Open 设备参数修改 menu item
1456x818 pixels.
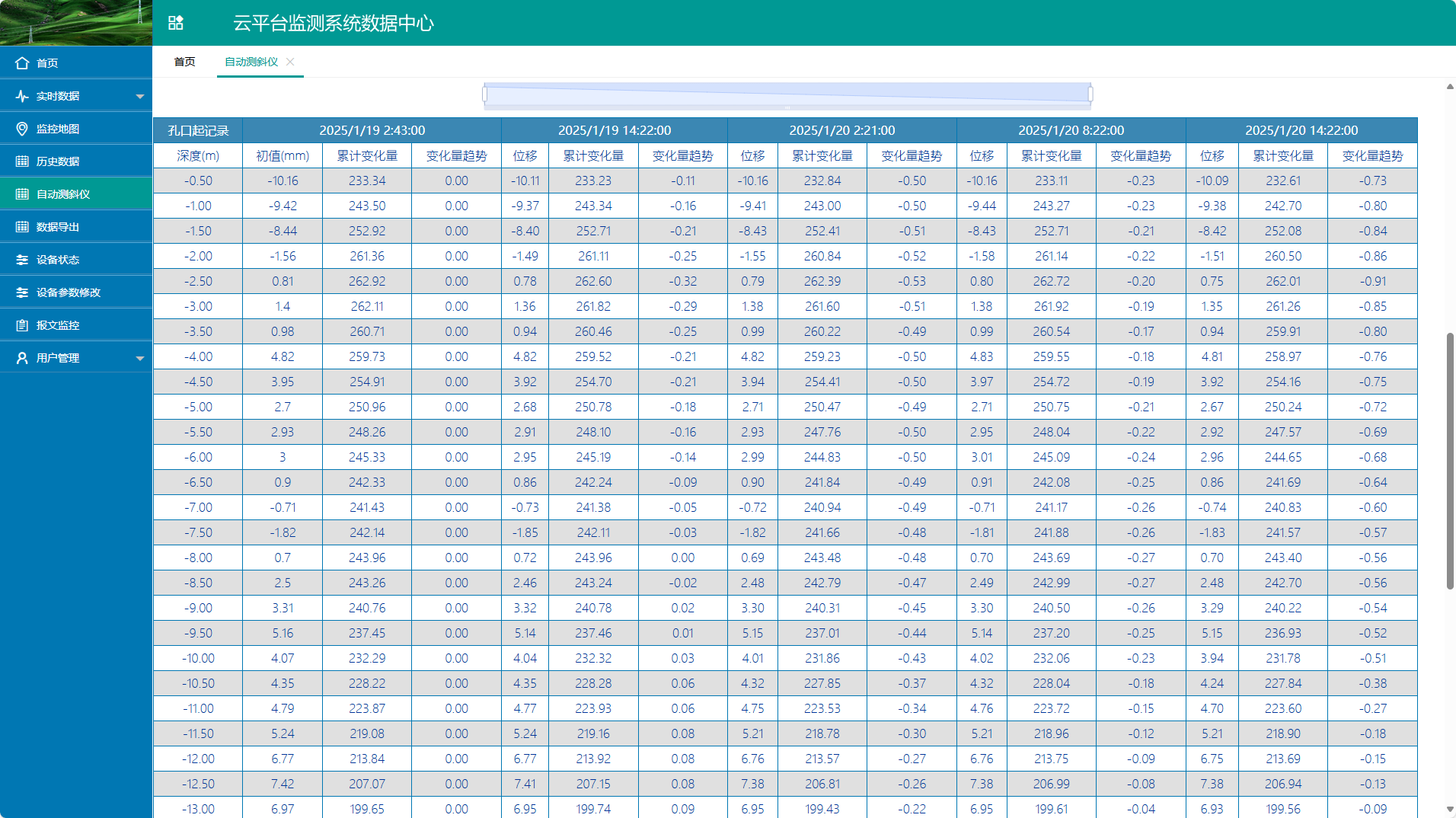coord(69,292)
